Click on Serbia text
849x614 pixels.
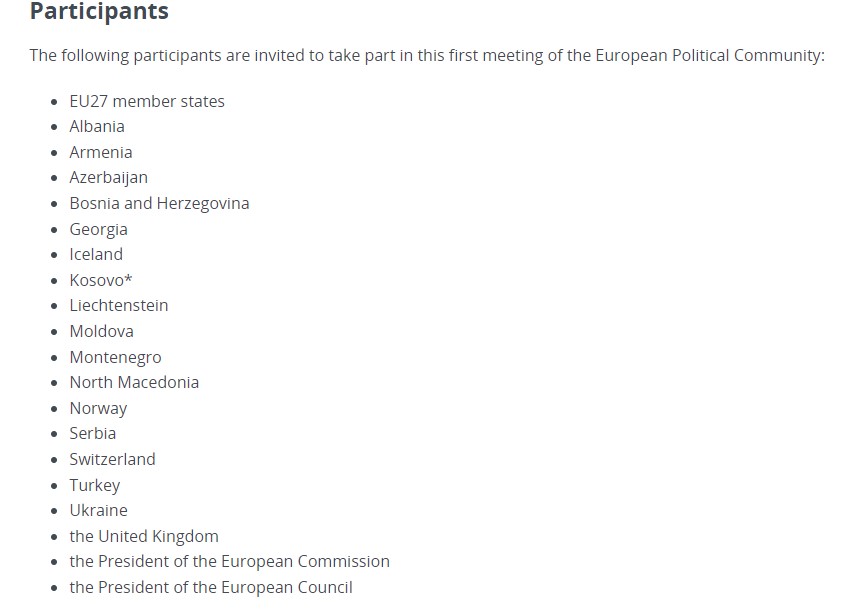click(x=93, y=433)
